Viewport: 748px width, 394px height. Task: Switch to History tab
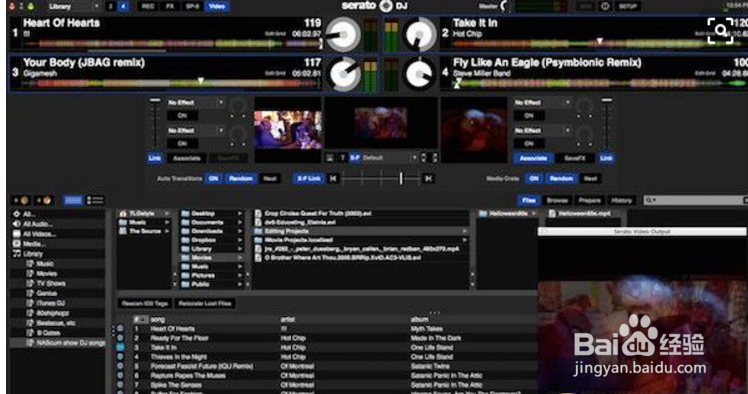[x=621, y=200]
